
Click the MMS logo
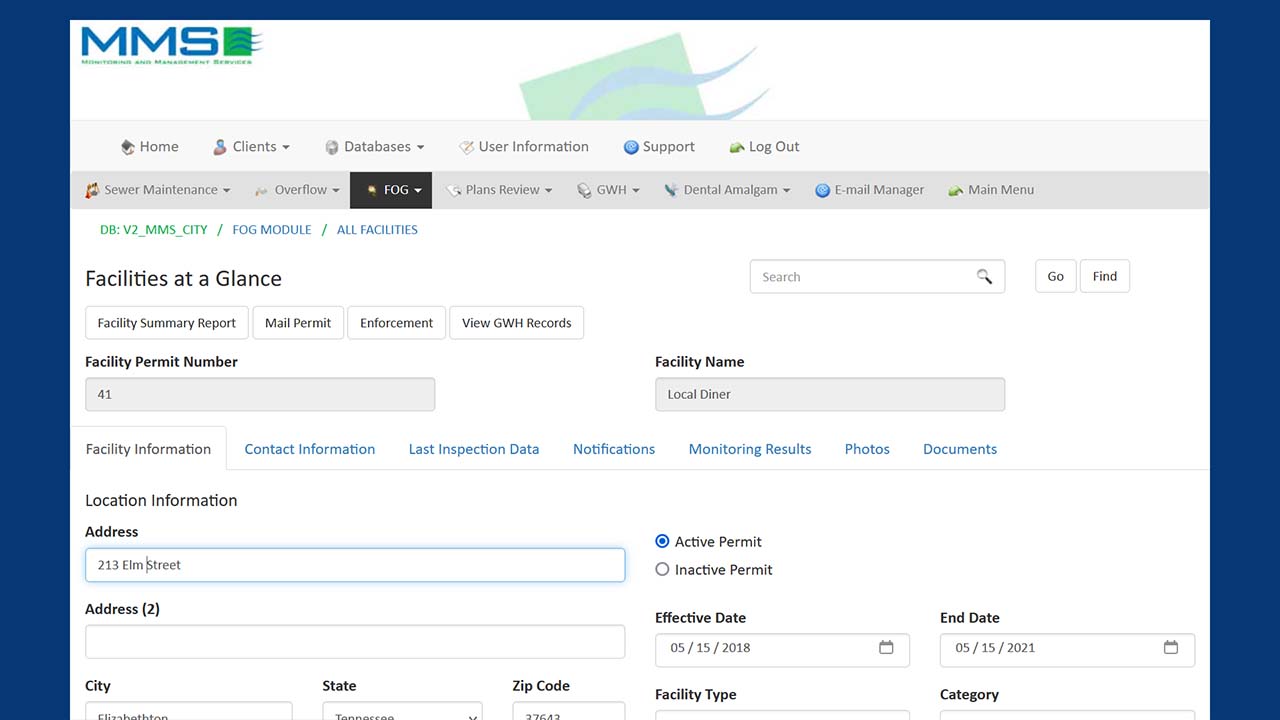(x=171, y=45)
